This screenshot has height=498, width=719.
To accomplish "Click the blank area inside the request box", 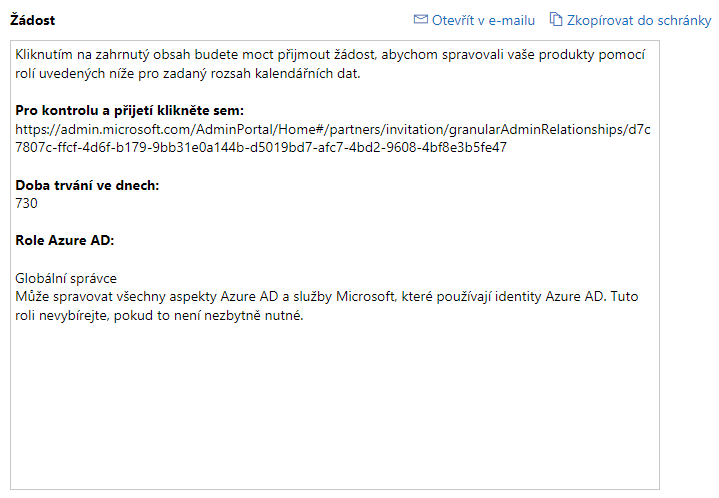I will pyautogui.click(x=335, y=404).
